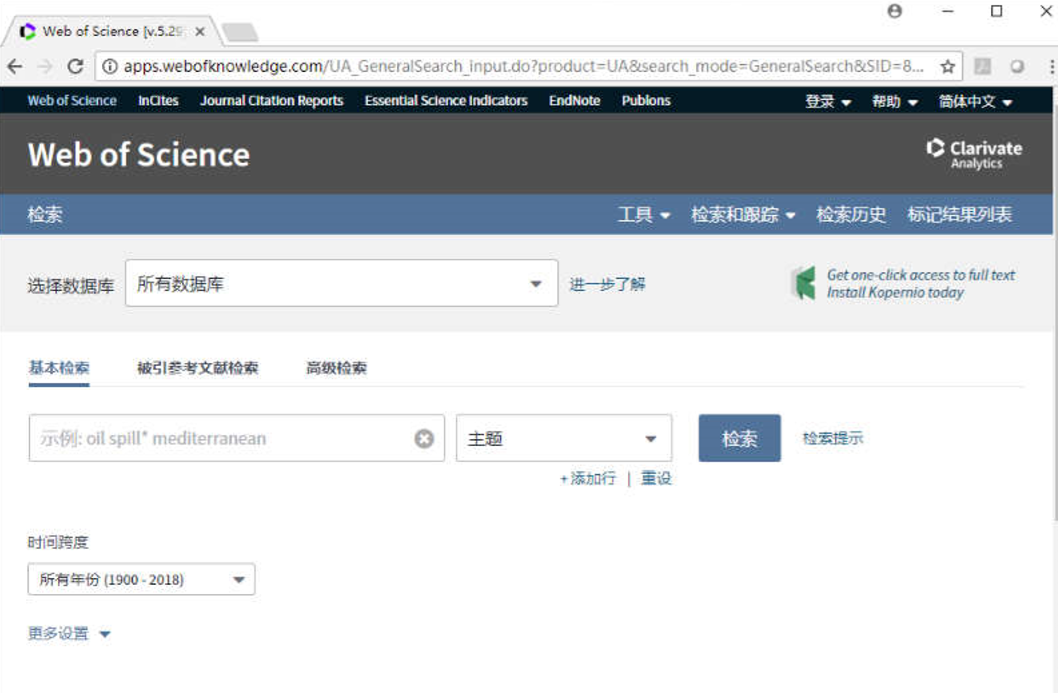Open a new browser tab
Image resolution: width=1058 pixels, height=693 pixels.
[x=240, y=32]
